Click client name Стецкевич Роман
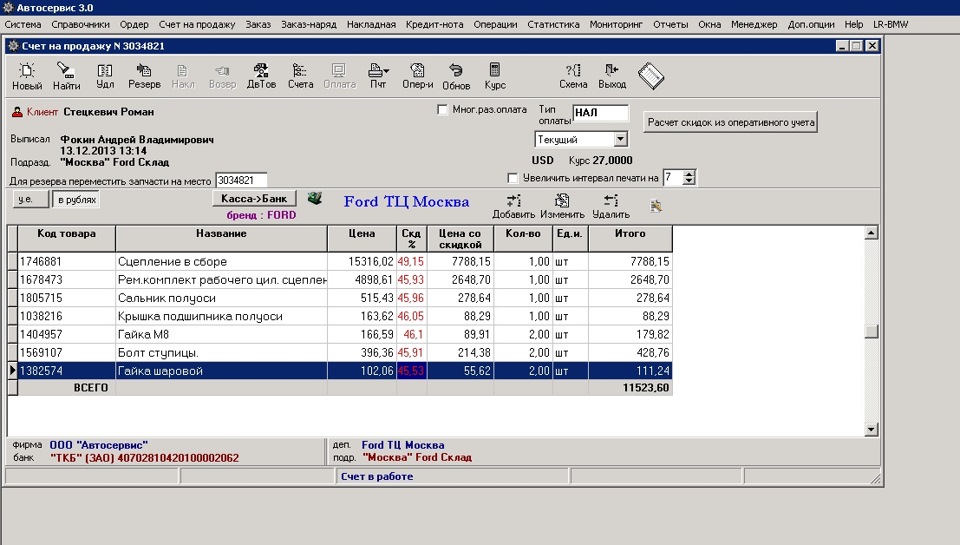960x545 pixels. click(x=108, y=112)
